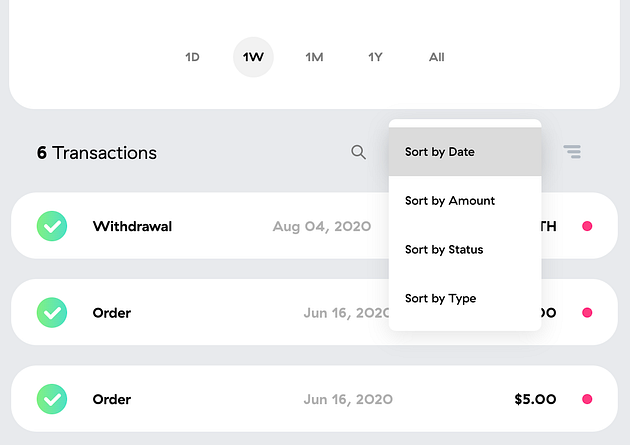Select the 1W time range
This screenshot has width=630, height=445.
click(x=253, y=57)
